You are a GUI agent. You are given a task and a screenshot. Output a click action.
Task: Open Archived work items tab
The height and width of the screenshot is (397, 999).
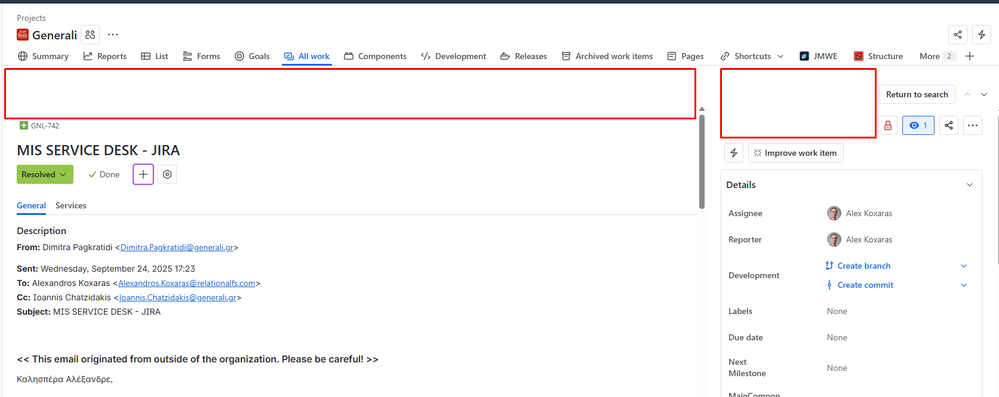point(607,56)
